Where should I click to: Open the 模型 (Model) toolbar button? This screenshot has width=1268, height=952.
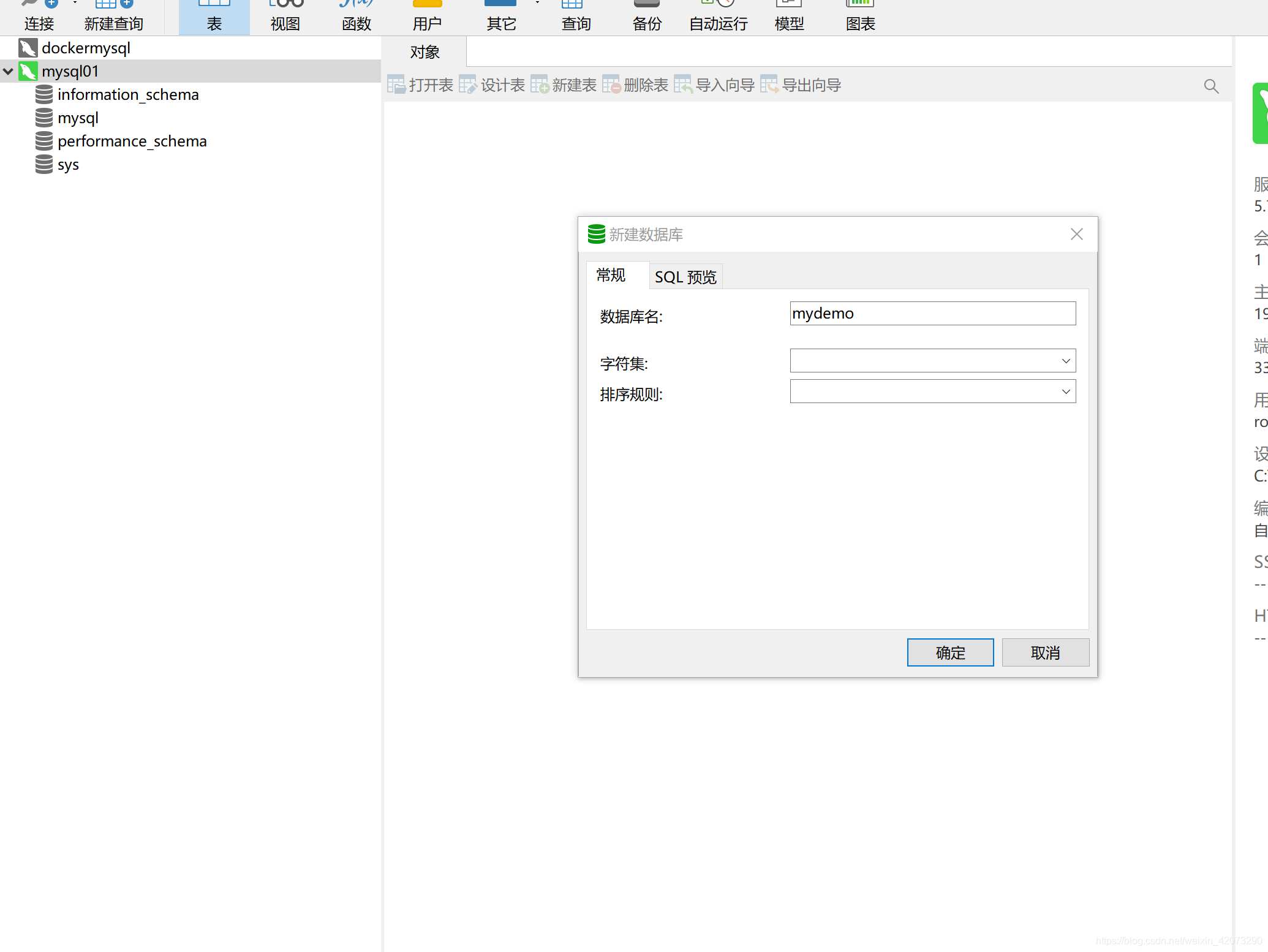pos(789,17)
